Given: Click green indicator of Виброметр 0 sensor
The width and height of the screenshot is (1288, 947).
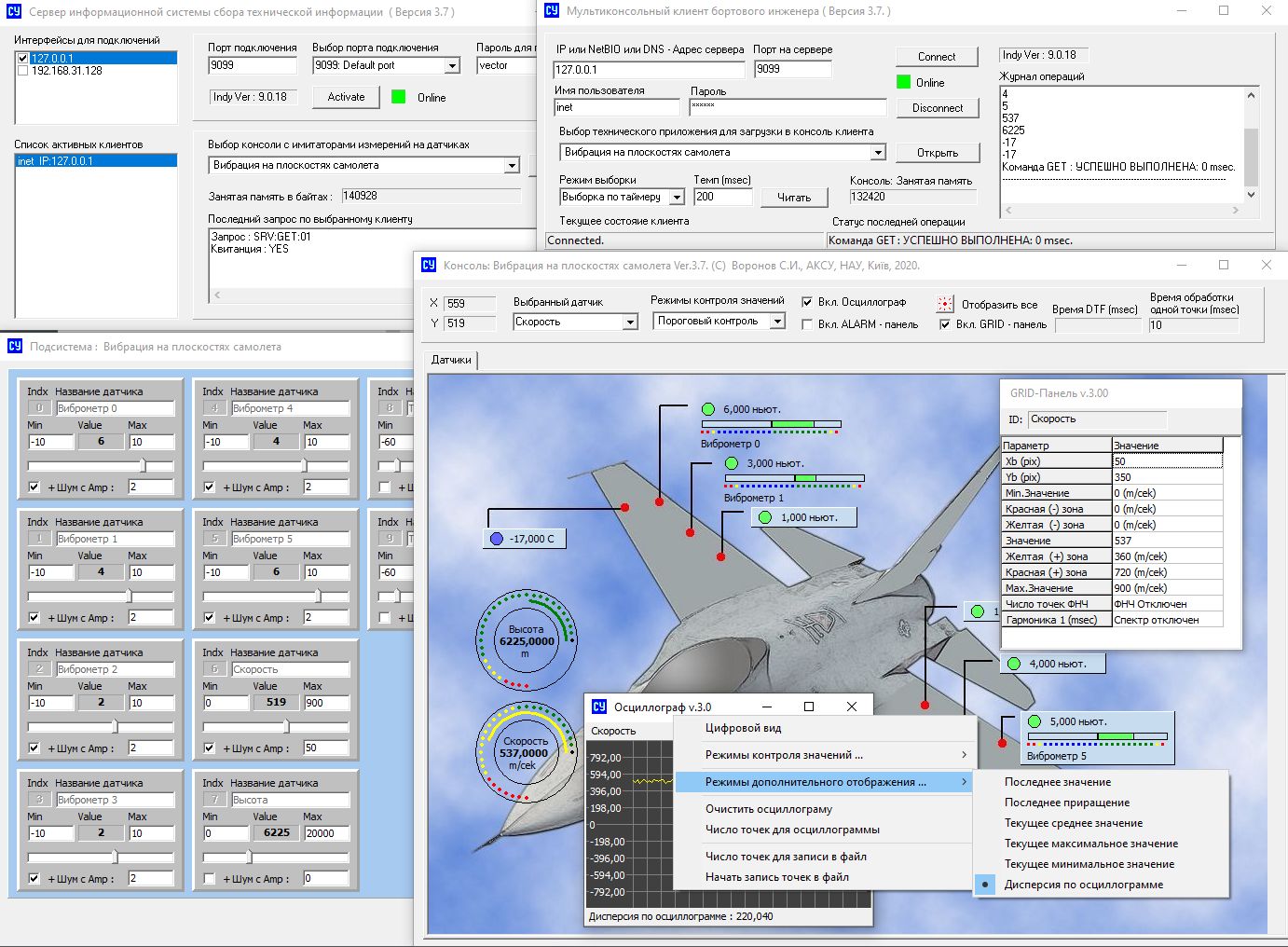Looking at the screenshot, I should [708, 409].
